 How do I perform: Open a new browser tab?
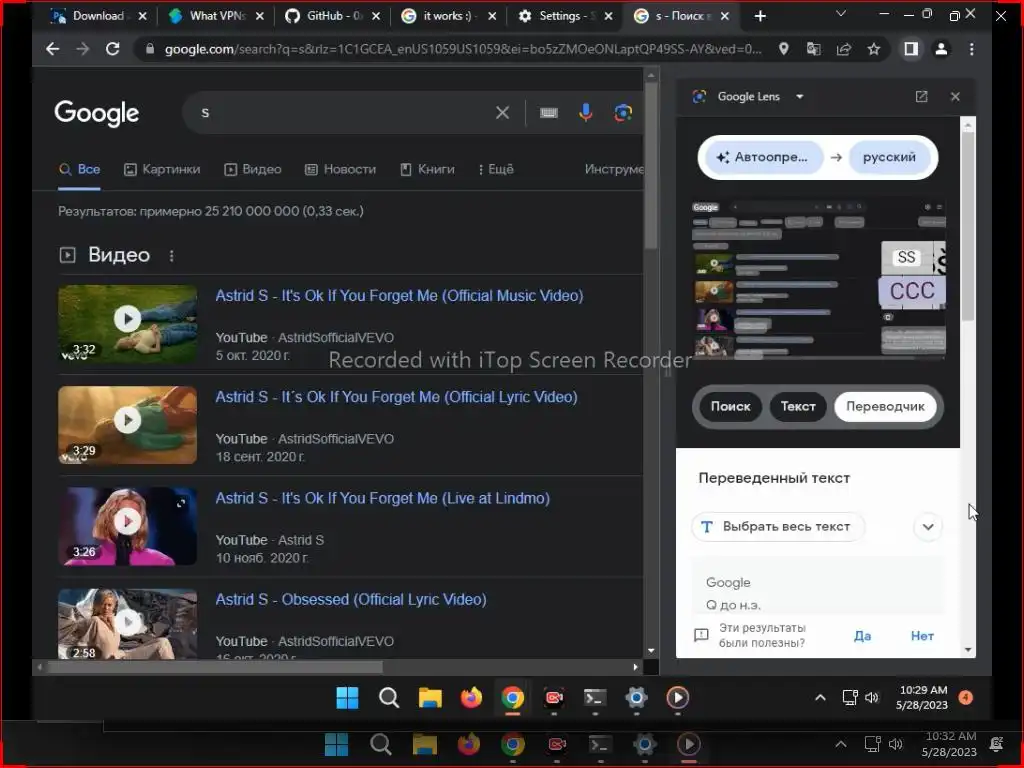pyautogui.click(x=760, y=16)
